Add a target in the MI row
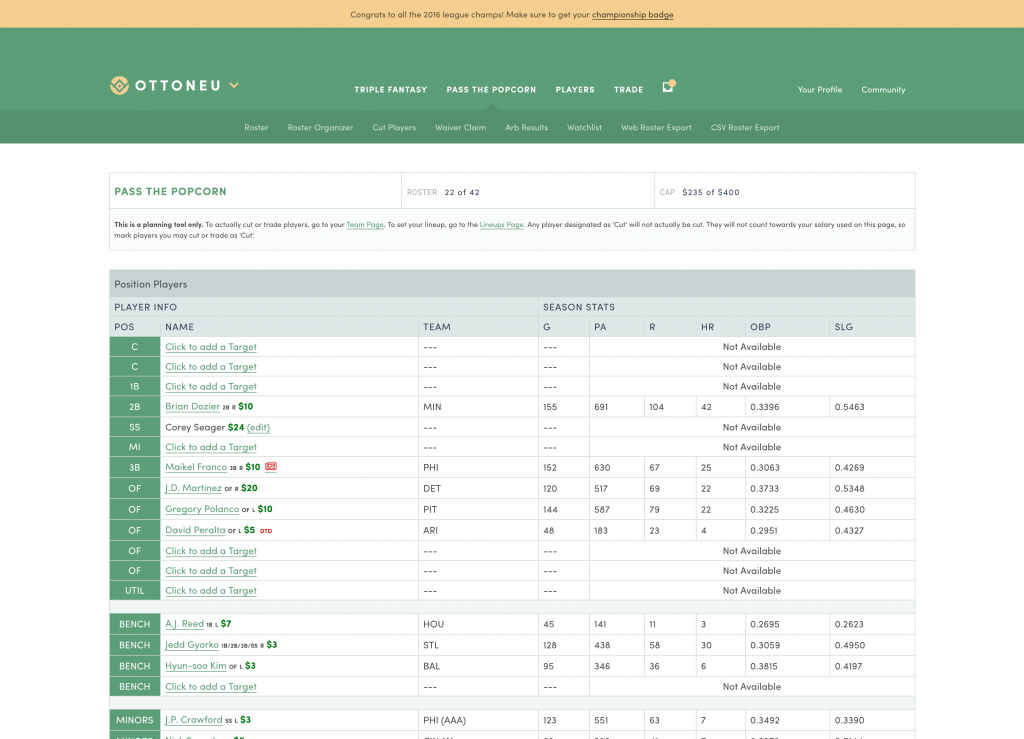Viewport: 1024px width, 739px height. (211, 447)
